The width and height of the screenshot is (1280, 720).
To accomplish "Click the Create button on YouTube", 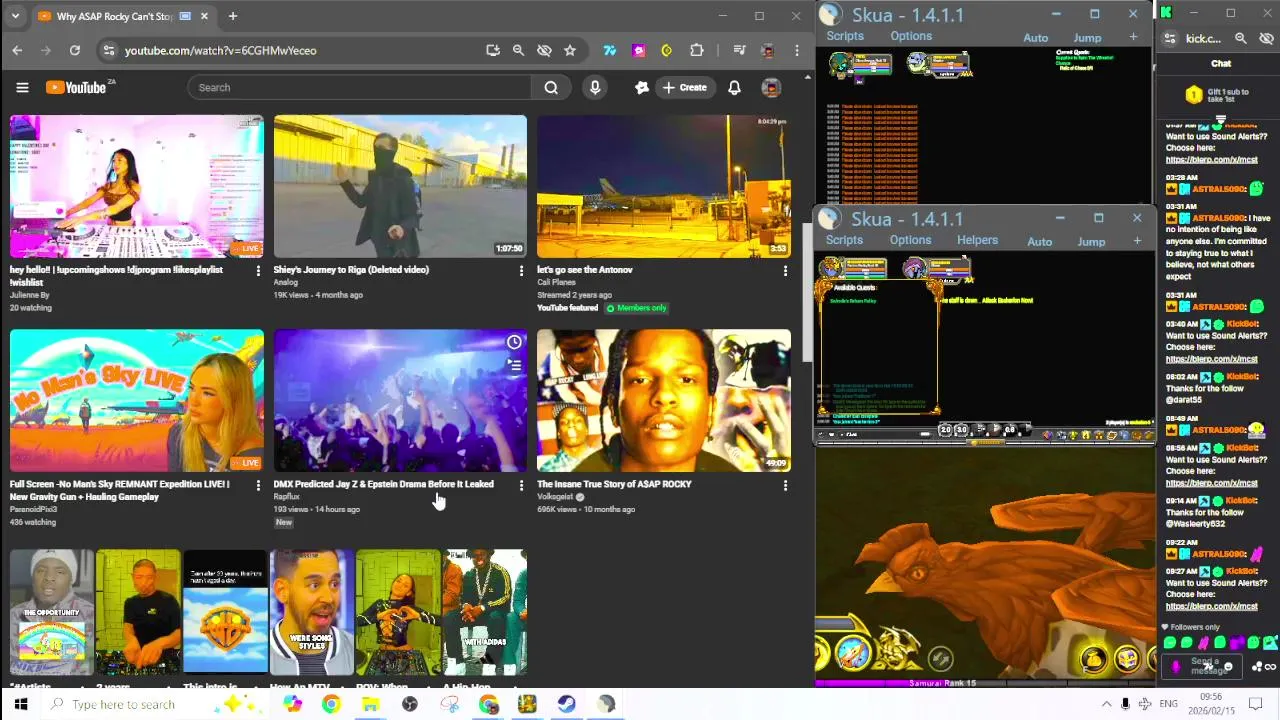I will 684,87.
